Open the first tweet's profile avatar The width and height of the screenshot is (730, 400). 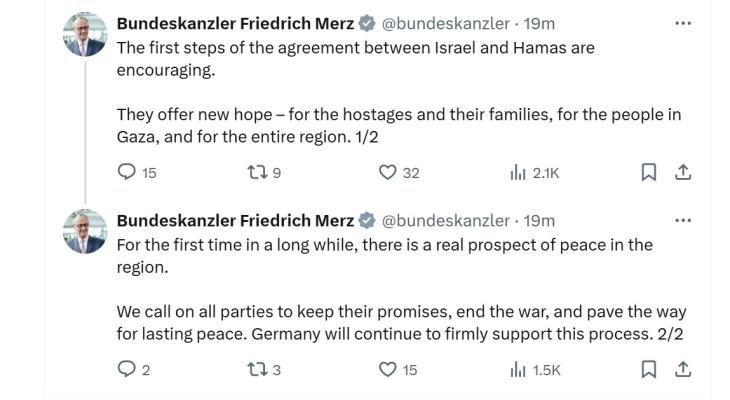(84, 35)
